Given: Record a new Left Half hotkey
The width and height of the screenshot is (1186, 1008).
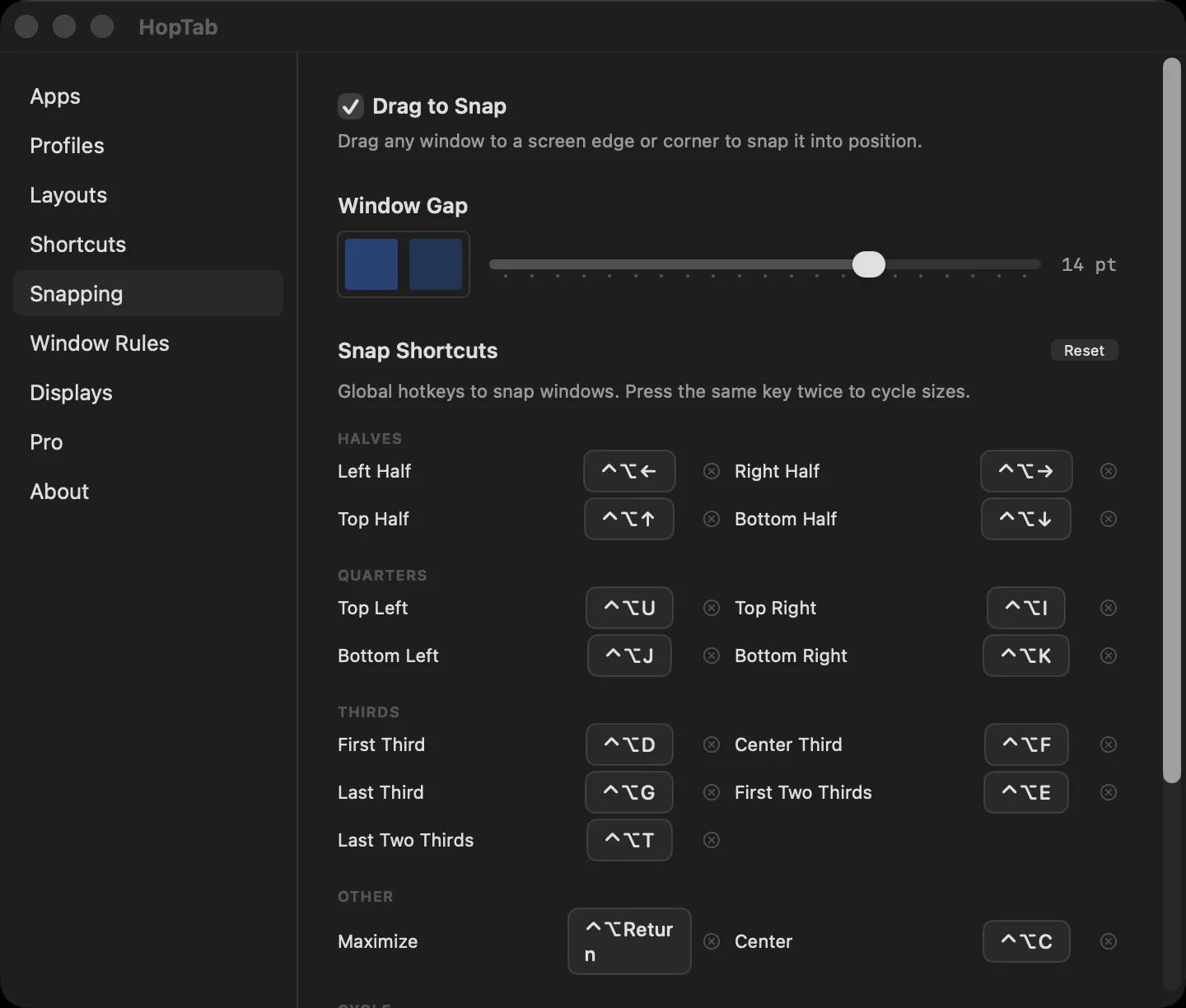Looking at the screenshot, I should point(629,471).
